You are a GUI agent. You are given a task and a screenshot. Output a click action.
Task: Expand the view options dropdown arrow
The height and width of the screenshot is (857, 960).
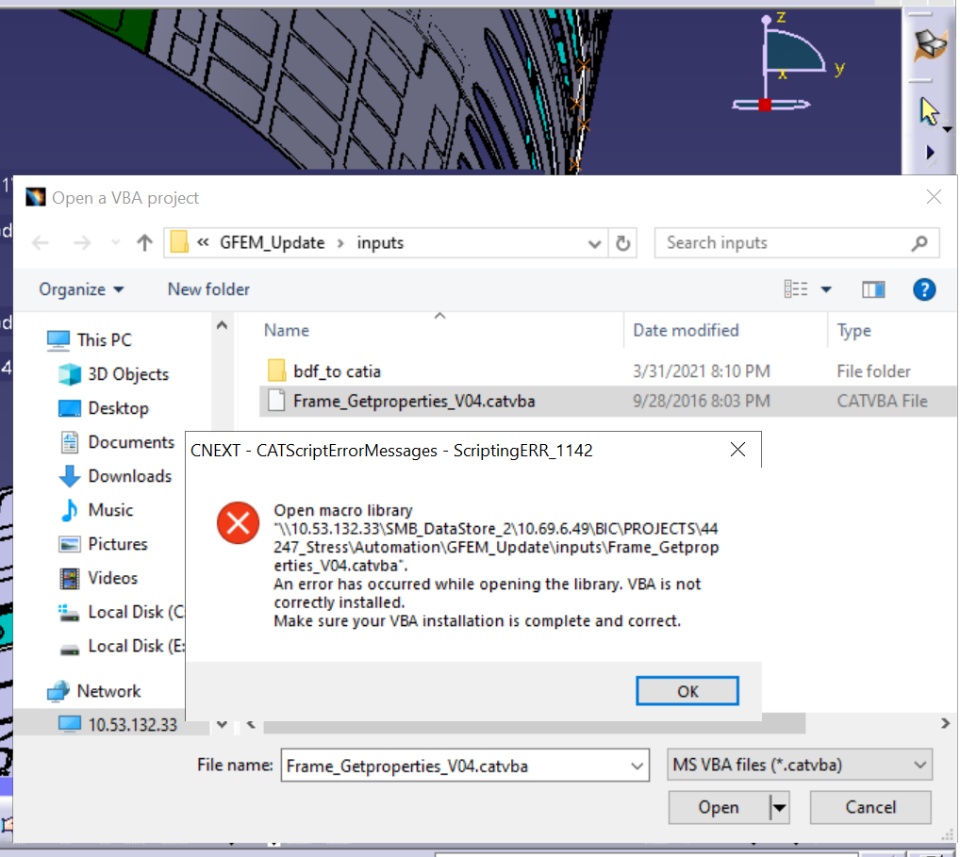[x=826, y=289]
